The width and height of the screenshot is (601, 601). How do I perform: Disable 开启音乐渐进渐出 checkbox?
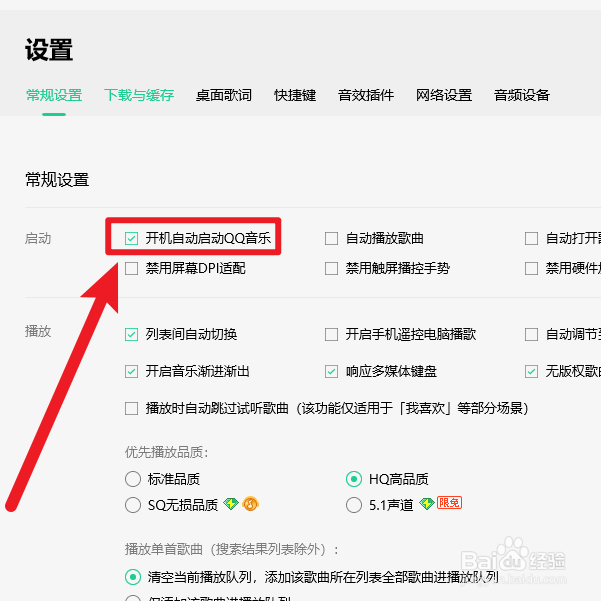(x=131, y=371)
